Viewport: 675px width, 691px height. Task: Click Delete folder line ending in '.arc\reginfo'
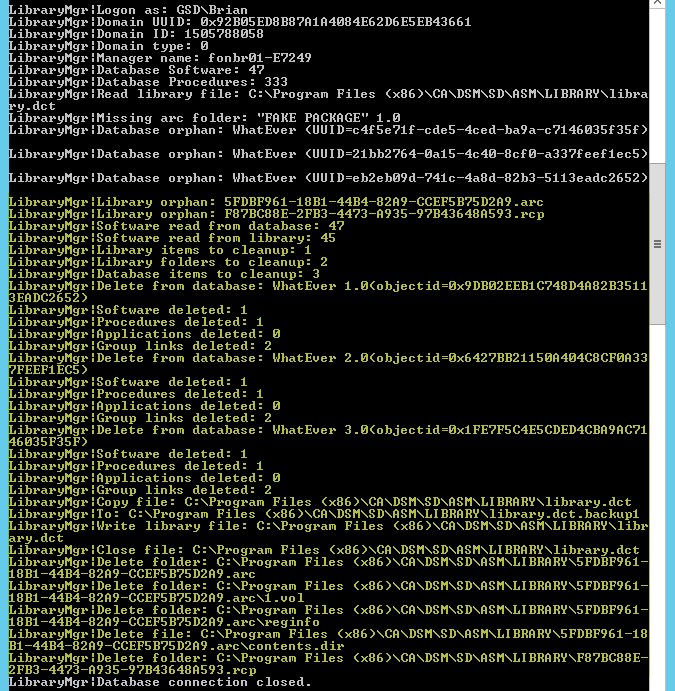click(328, 616)
